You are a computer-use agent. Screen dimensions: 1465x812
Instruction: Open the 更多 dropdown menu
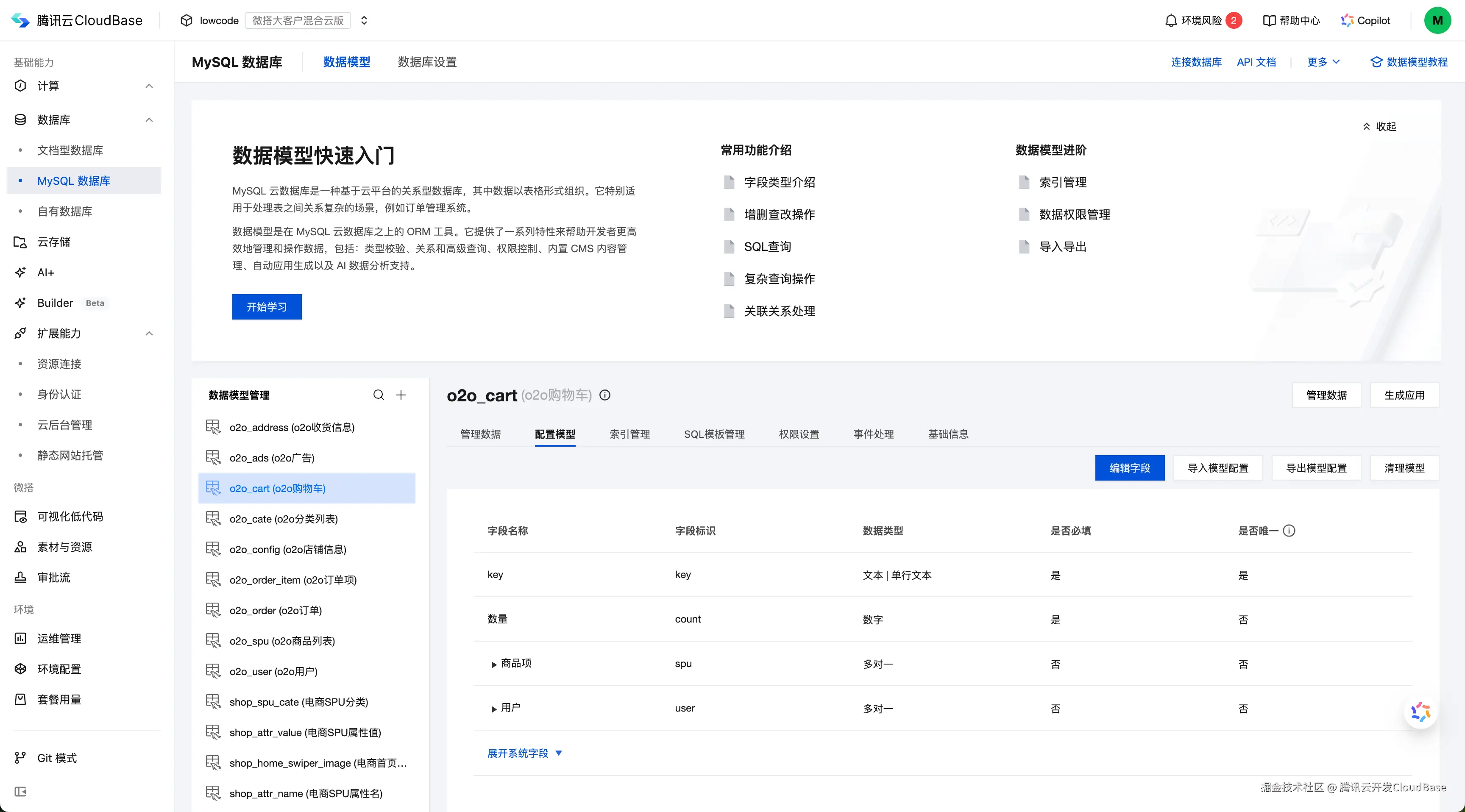tap(1322, 62)
